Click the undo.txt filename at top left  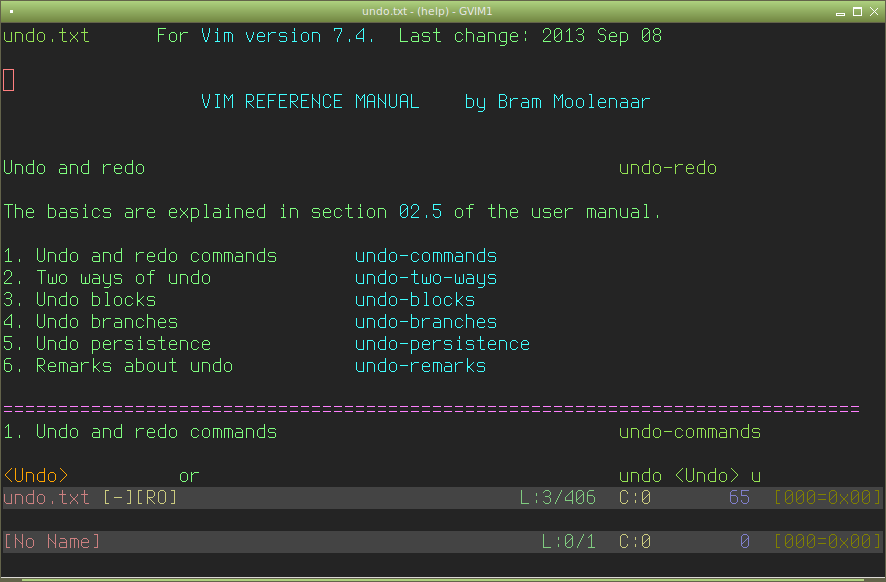(46, 36)
